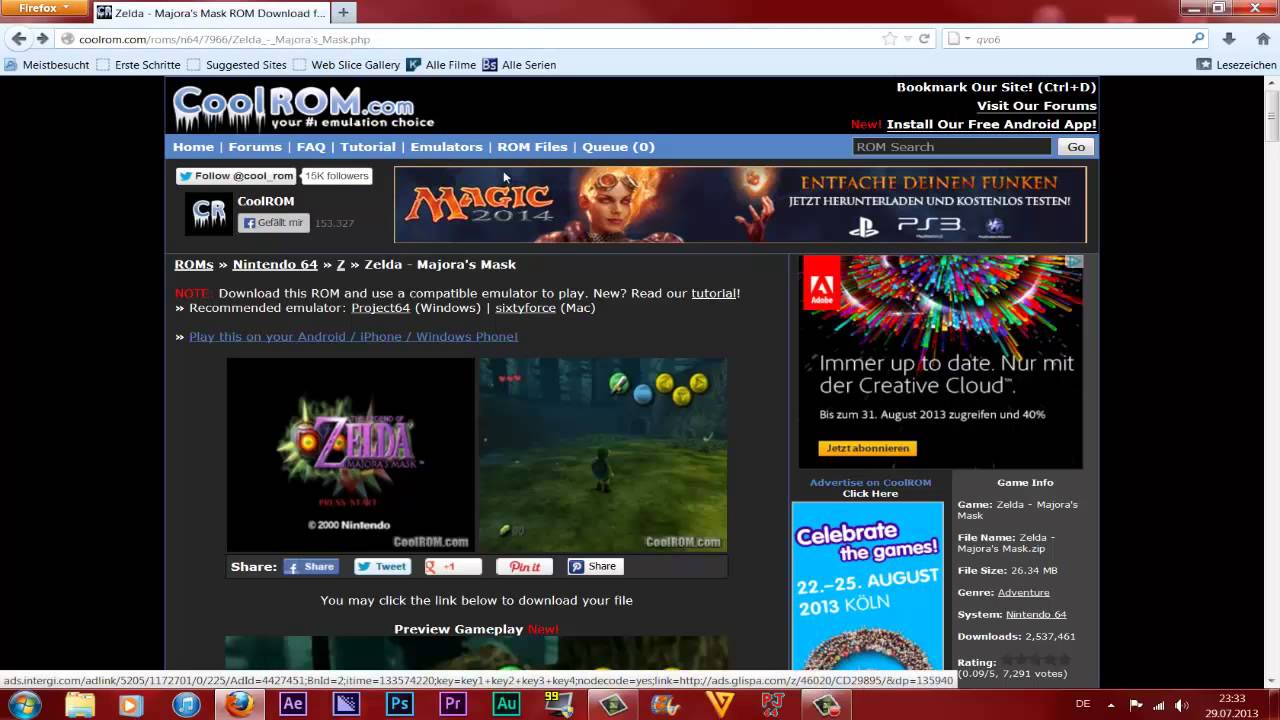Open Adobe Premiere Pro from the taskbar
1280x720 pixels.
pos(453,704)
